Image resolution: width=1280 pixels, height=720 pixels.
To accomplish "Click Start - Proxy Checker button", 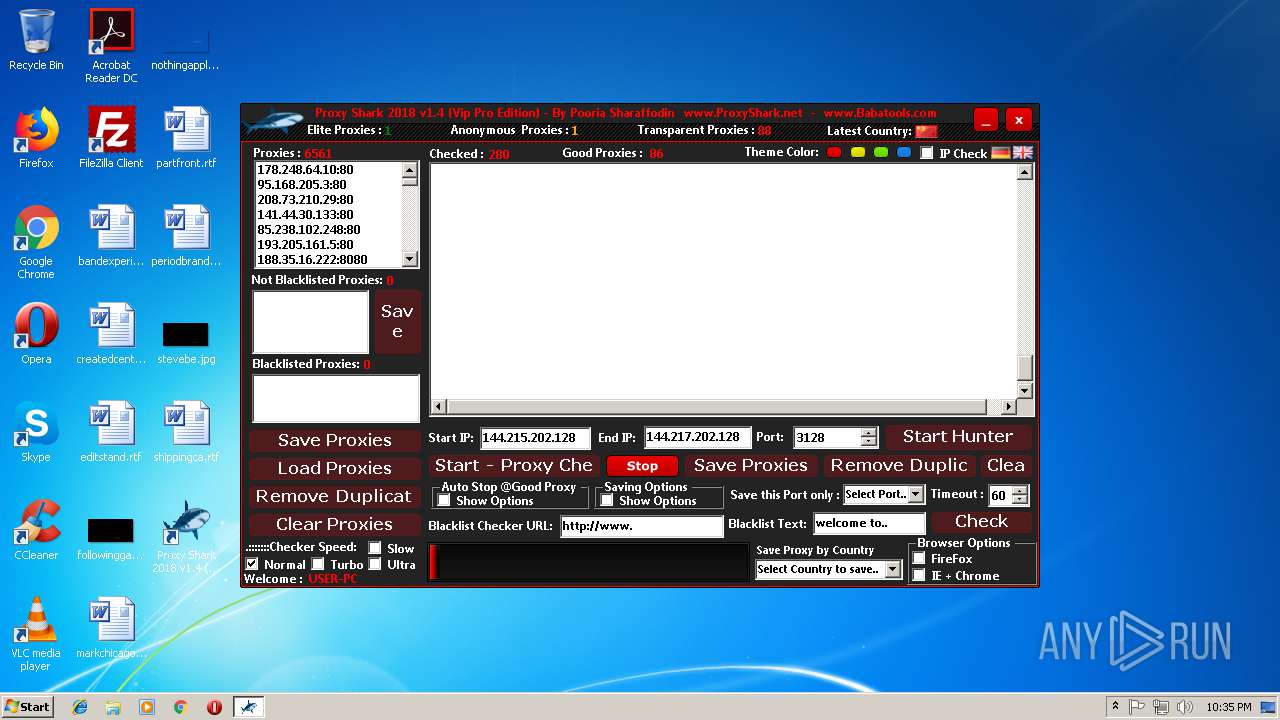I will (x=514, y=465).
